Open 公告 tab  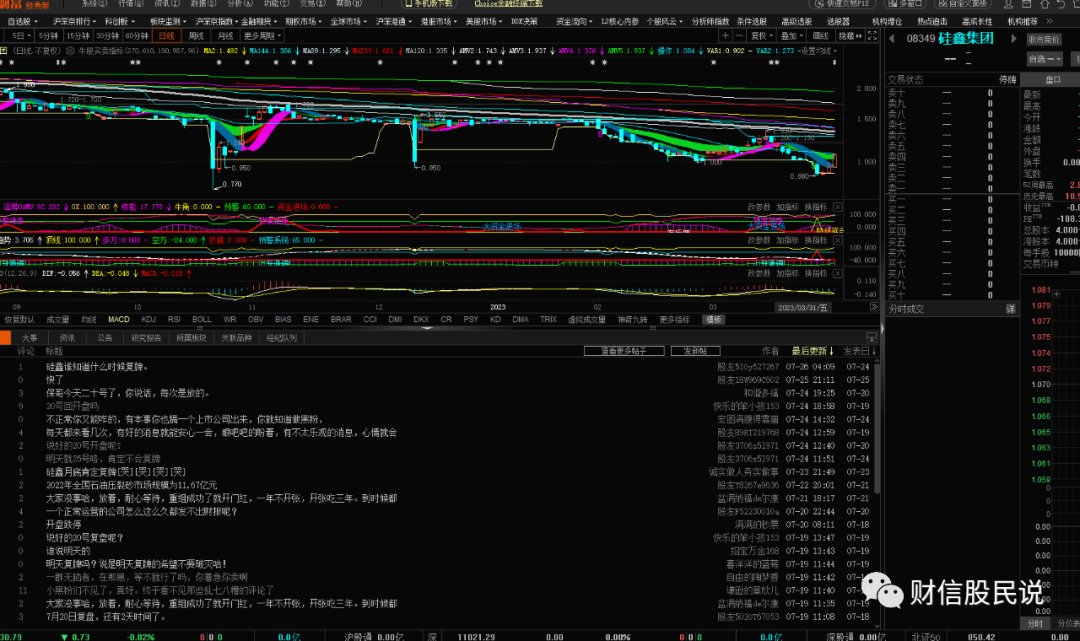click(x=105, y=338)
